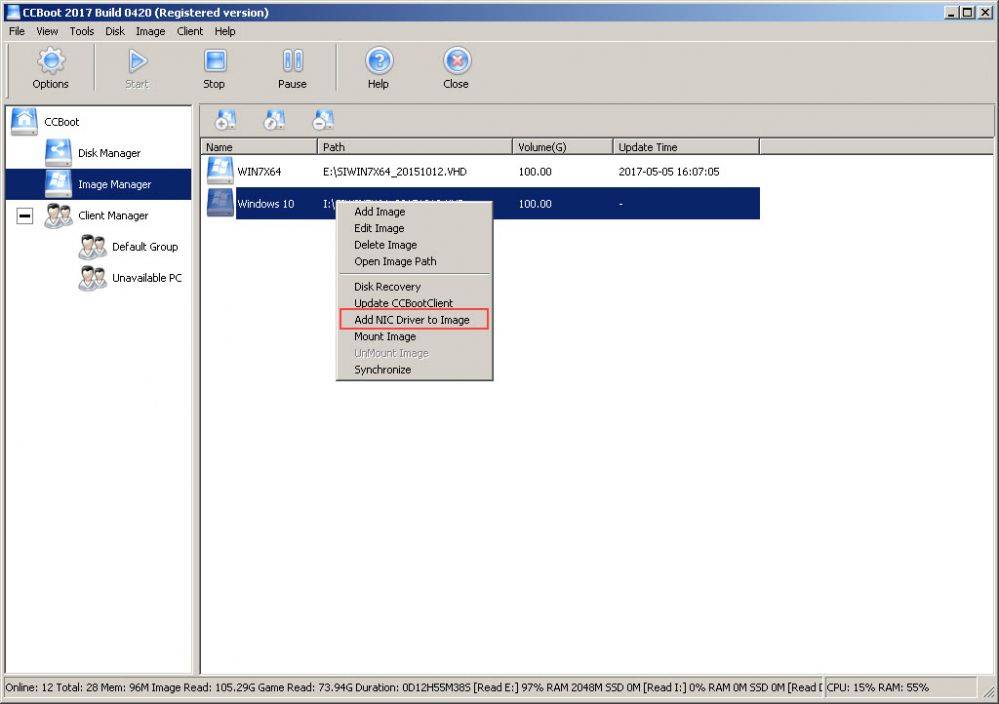Click the Pause toolbar icon

pyautogui.click(x=292, y=62)
